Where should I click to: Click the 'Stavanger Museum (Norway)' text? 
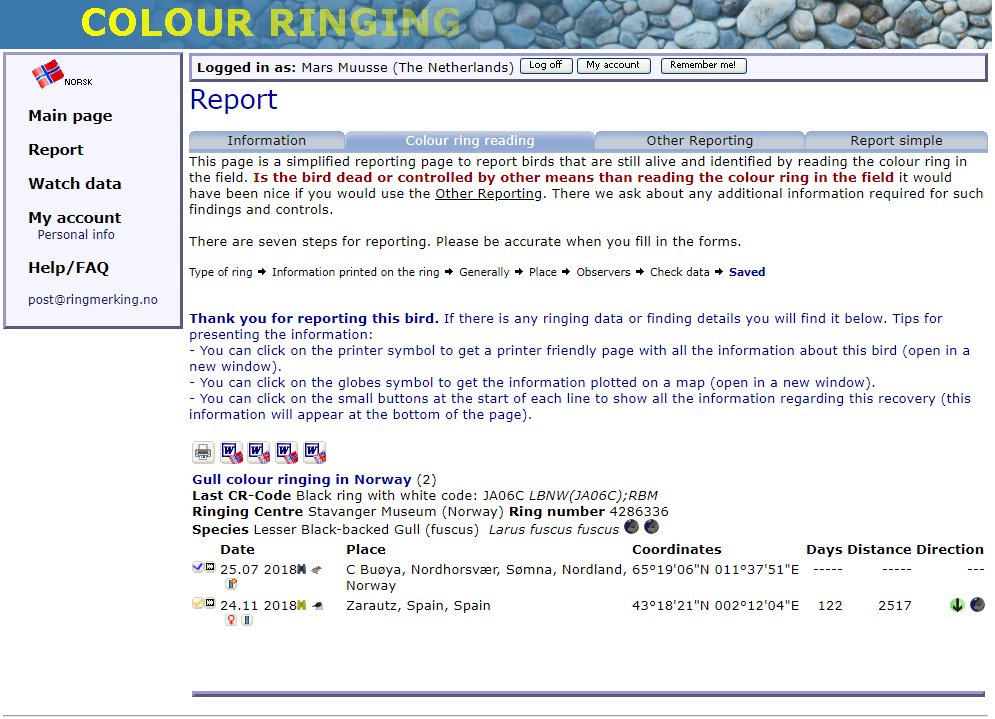[x=406, y=512]
